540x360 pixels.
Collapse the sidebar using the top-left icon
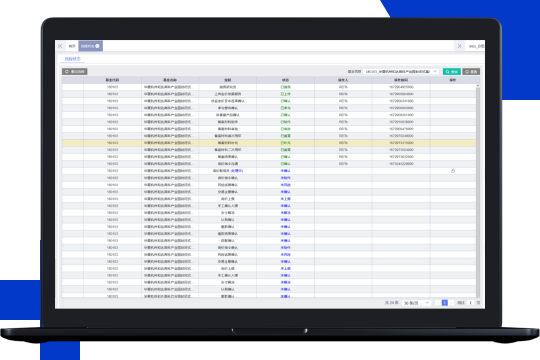60,46
